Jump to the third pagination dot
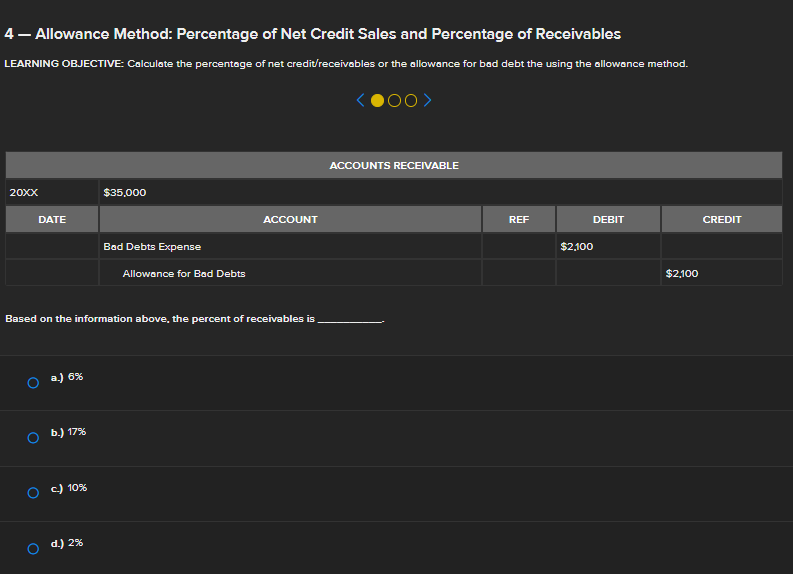 click(410, 100)
